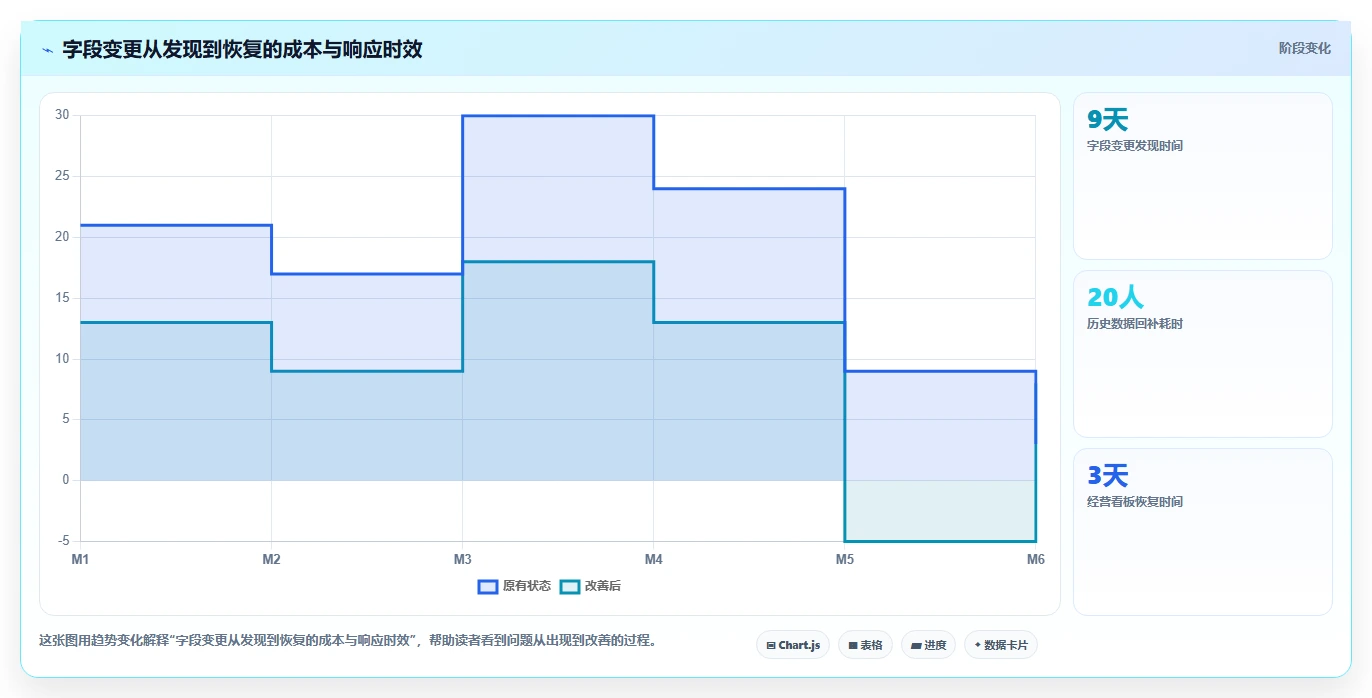The height and width of the screenshot is (698, 1372).
Task: Click the M1 x-axis label
Action: coord(80,559)
